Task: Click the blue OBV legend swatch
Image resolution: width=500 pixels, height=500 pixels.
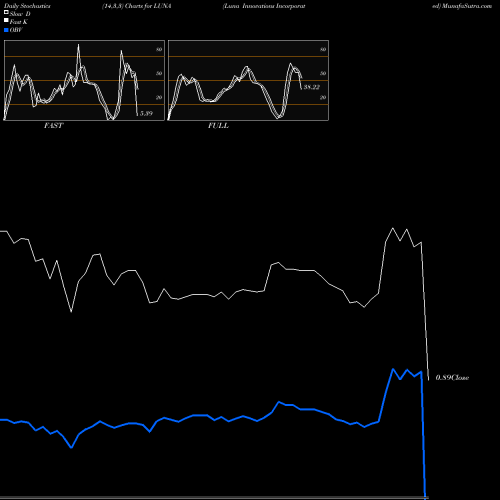Action: (x=6, y=30)
